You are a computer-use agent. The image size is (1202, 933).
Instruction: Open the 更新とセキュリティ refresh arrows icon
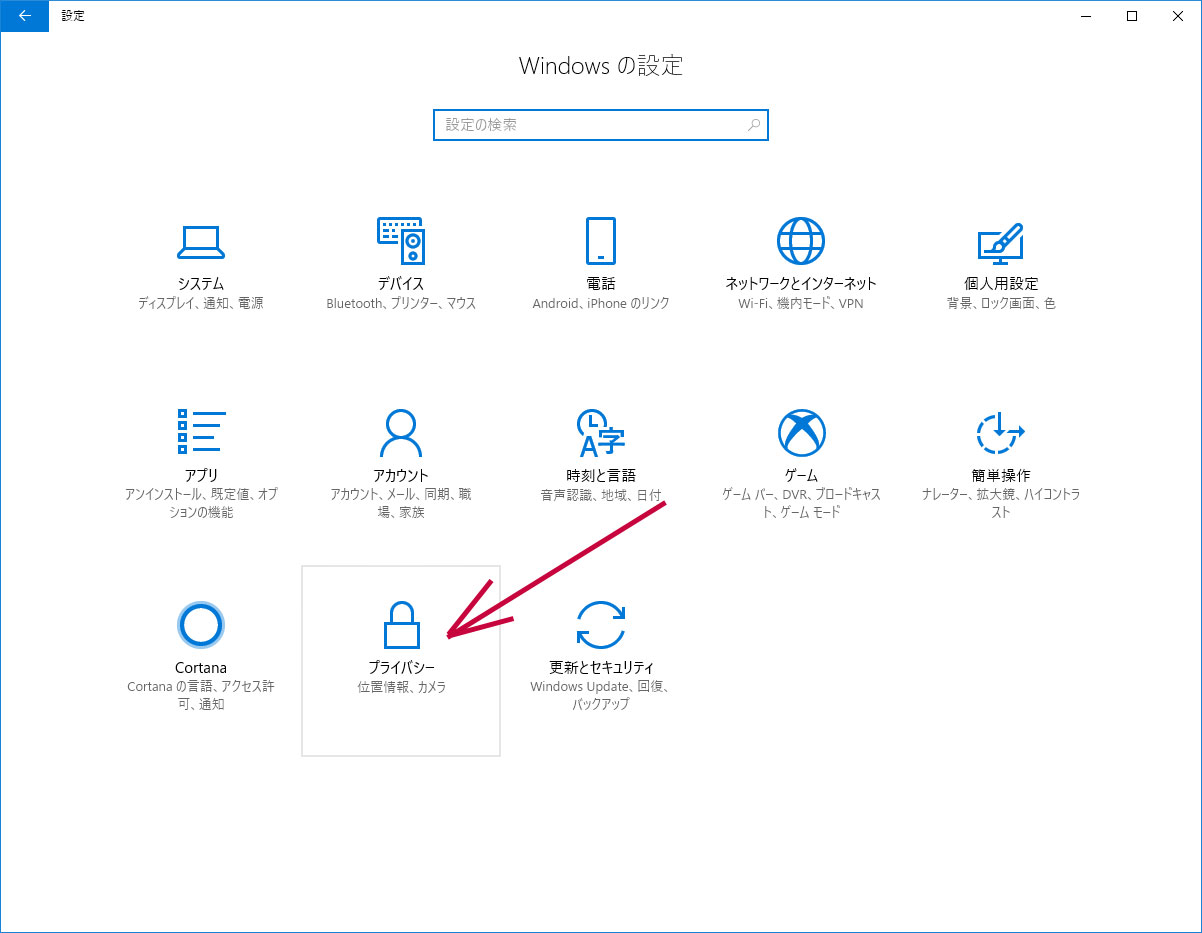pyautogui.click(x=601, y=625)
